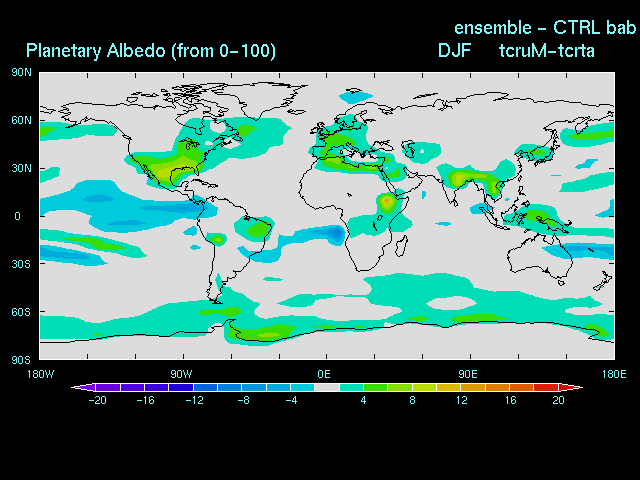
Task: Click the 90S latitude axis label
Action: (21, 360)
